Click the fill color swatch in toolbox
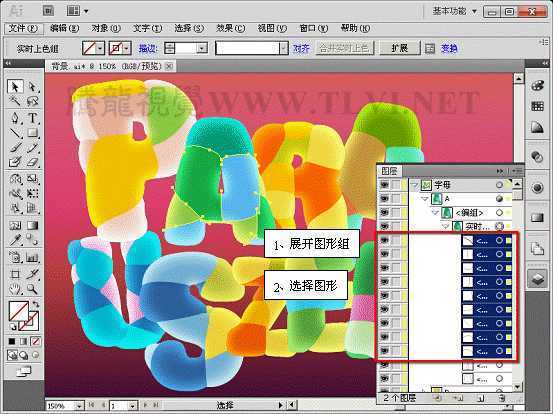553x414 pixels. tap(19, 311)
